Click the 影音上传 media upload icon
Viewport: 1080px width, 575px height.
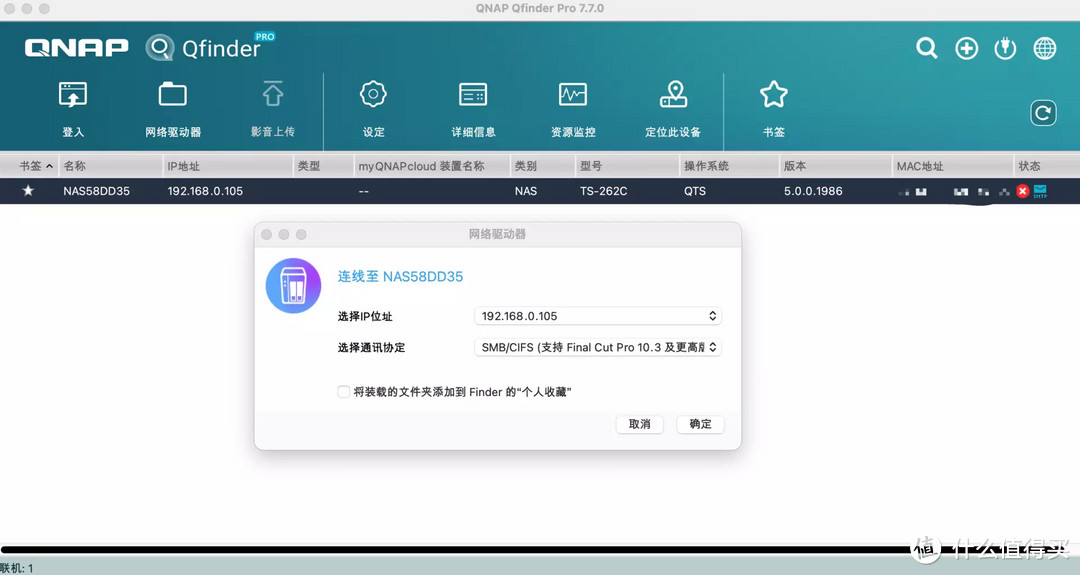tap(273, 95)
